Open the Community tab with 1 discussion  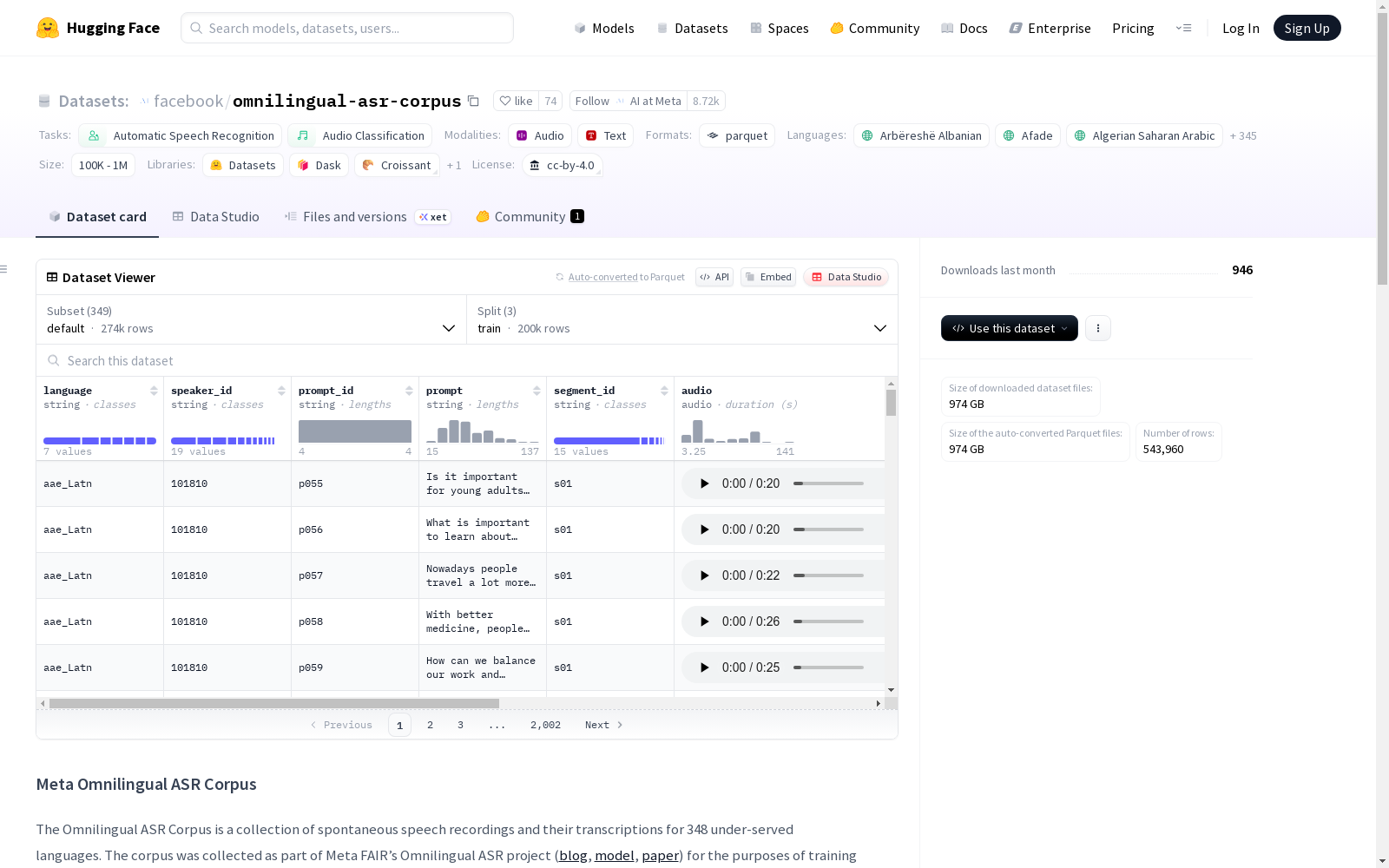[x=530, y=217]
